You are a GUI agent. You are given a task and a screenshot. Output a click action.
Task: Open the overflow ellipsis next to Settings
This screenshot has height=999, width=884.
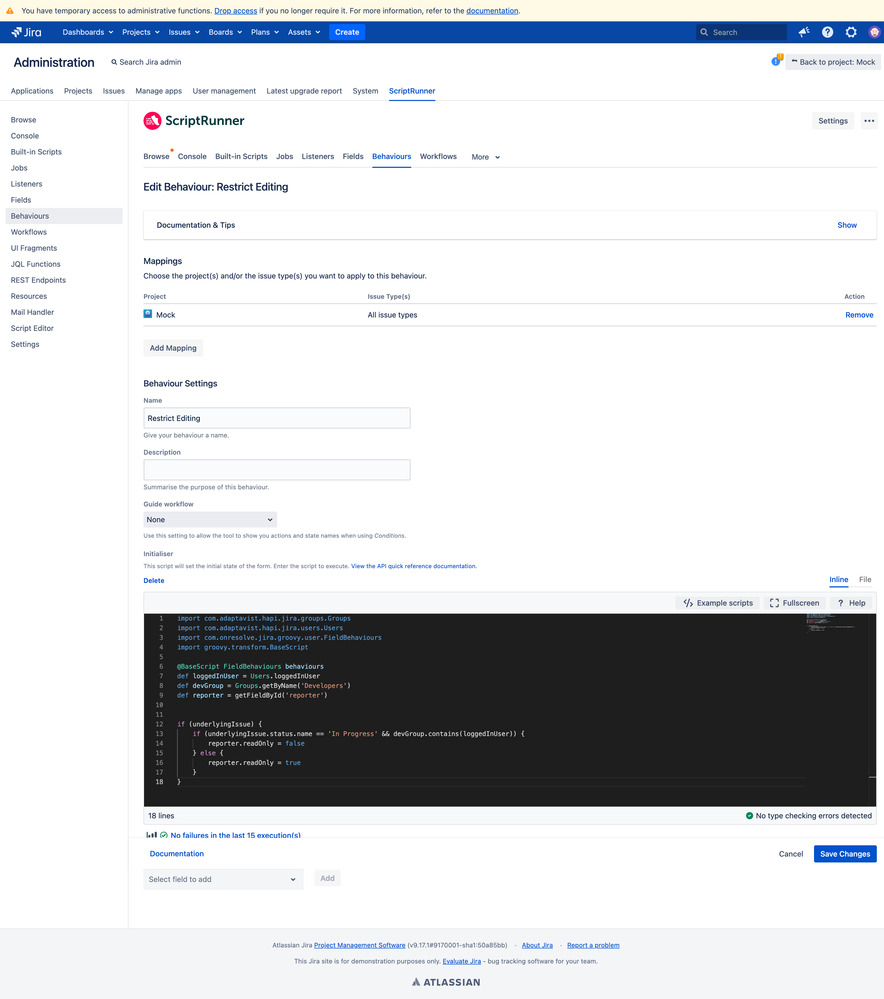869,120
